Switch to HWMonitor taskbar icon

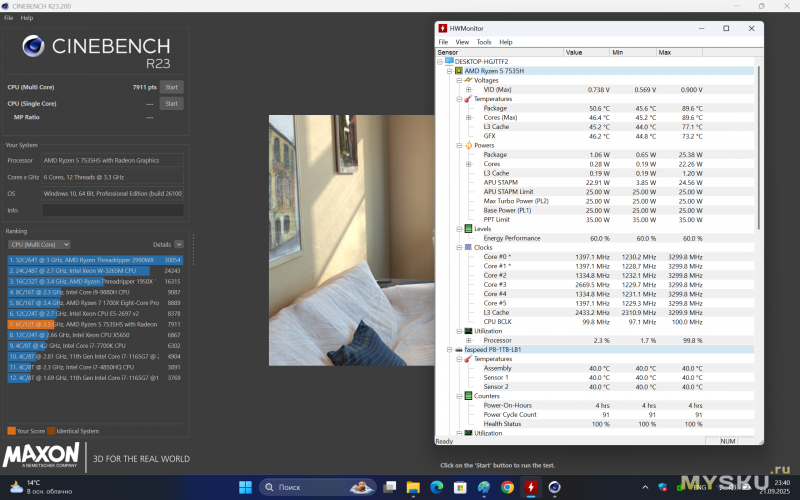point(531,487)
